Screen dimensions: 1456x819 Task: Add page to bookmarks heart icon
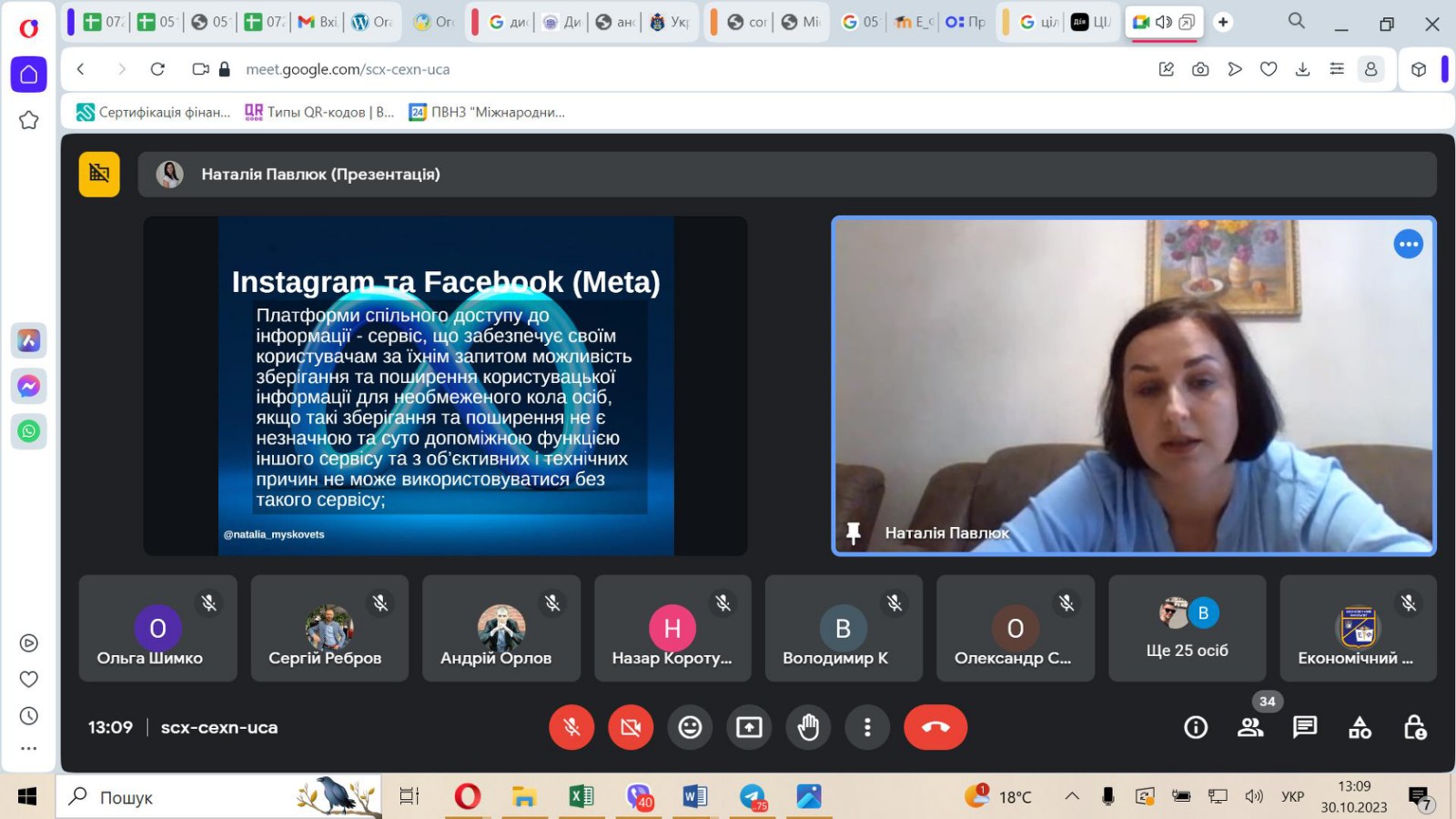pyautogui.click(x=1269, y=69)
